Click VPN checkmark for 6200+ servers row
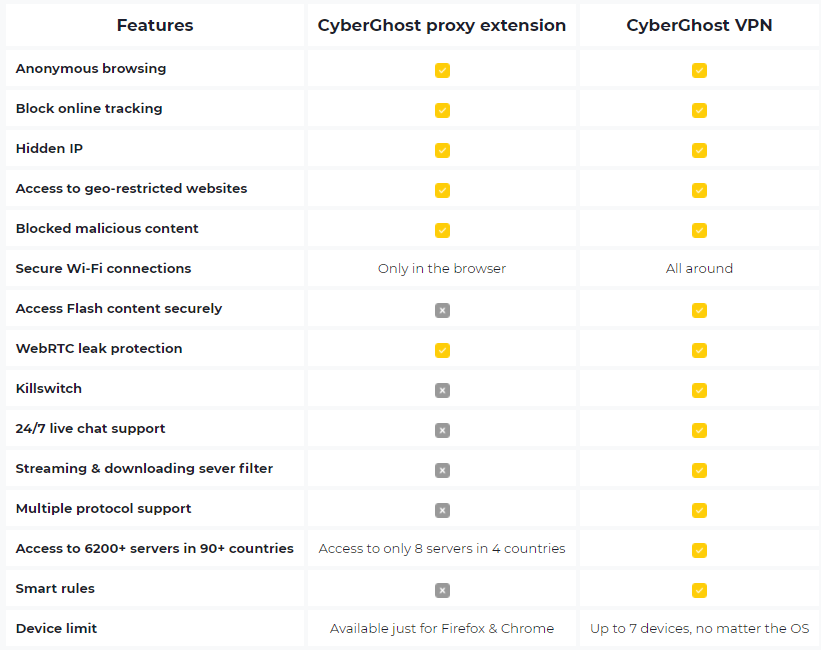The image size is (821, 650). pos(699,550)
